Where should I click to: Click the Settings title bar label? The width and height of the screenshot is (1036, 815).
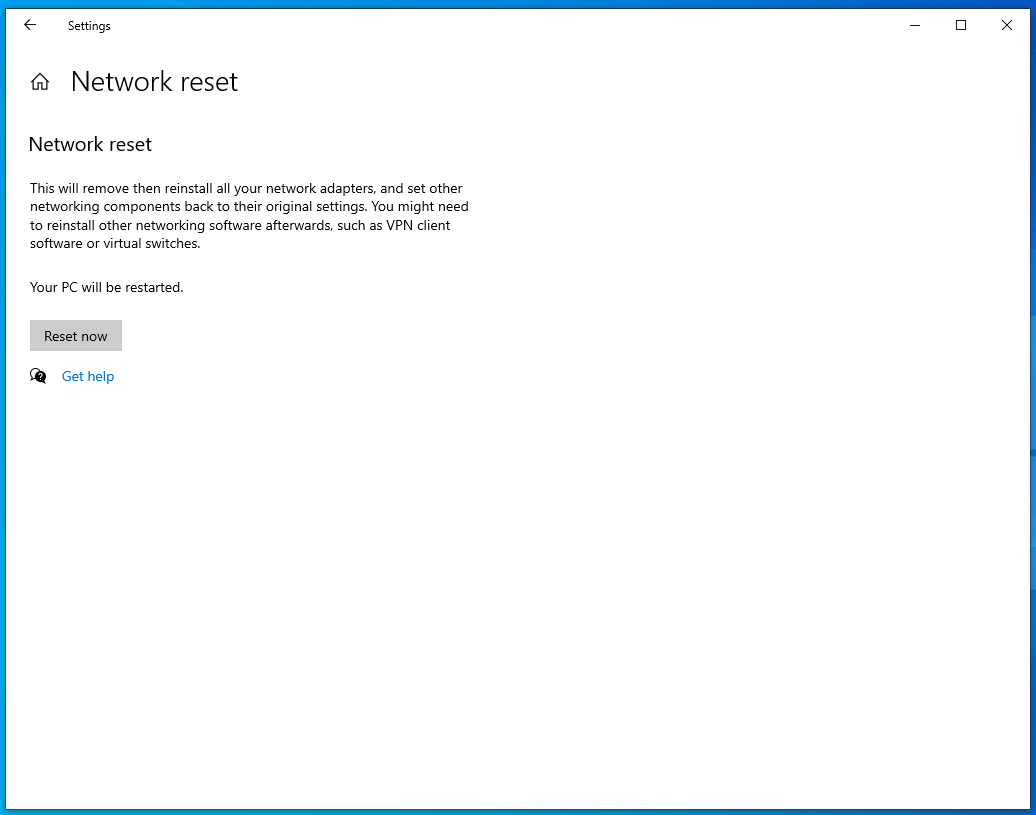pyautogui.click(x=89, y=26)
